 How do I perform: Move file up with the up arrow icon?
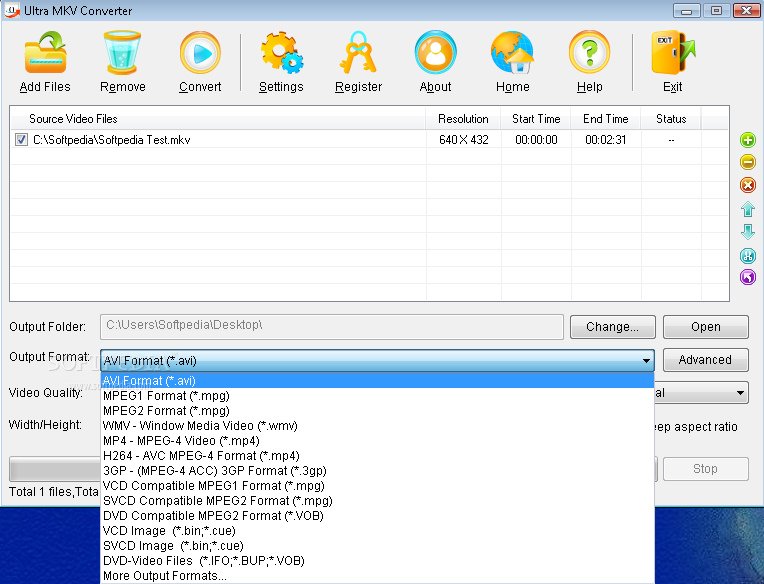pyautogui.click(x=748, y=209)
